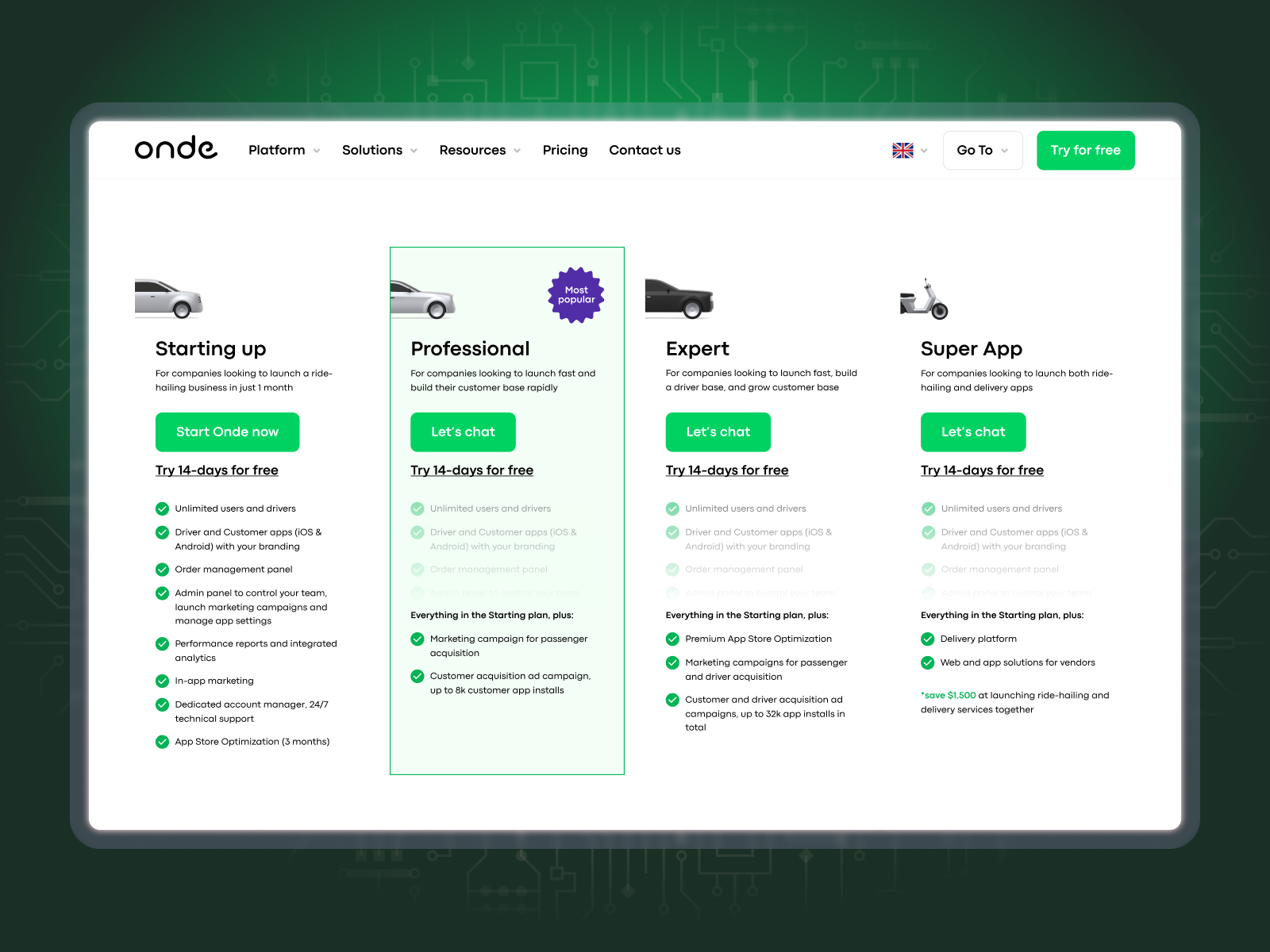Screen dimensions: 1270x952
Task: Click checkmark beside Delivery platform
Action: click(927, 639)
